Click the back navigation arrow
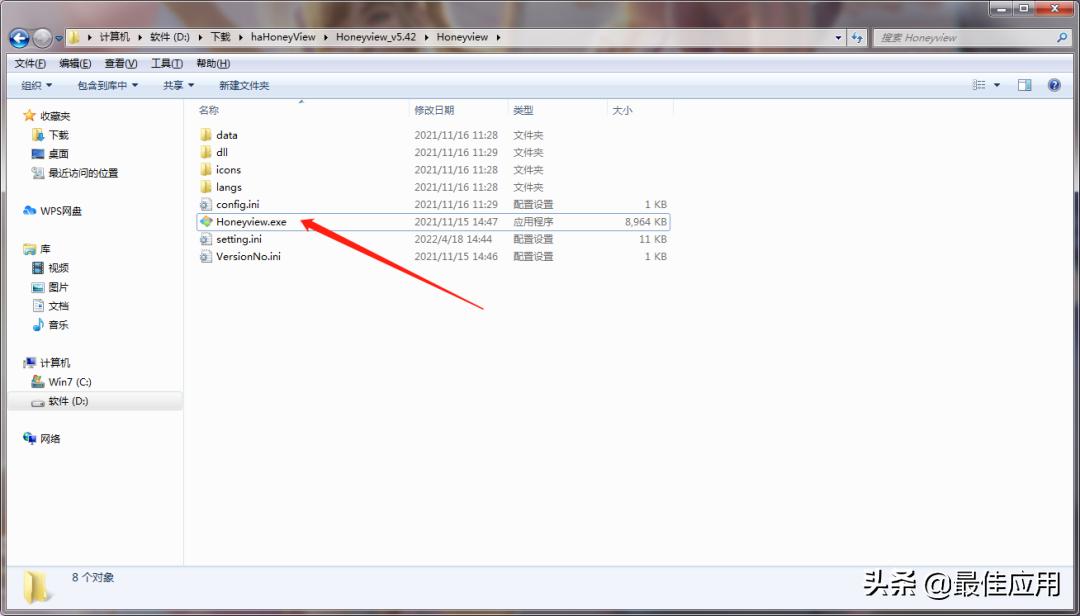The width and height of the screenshot is (1080, 616). (x=19, y=38)
